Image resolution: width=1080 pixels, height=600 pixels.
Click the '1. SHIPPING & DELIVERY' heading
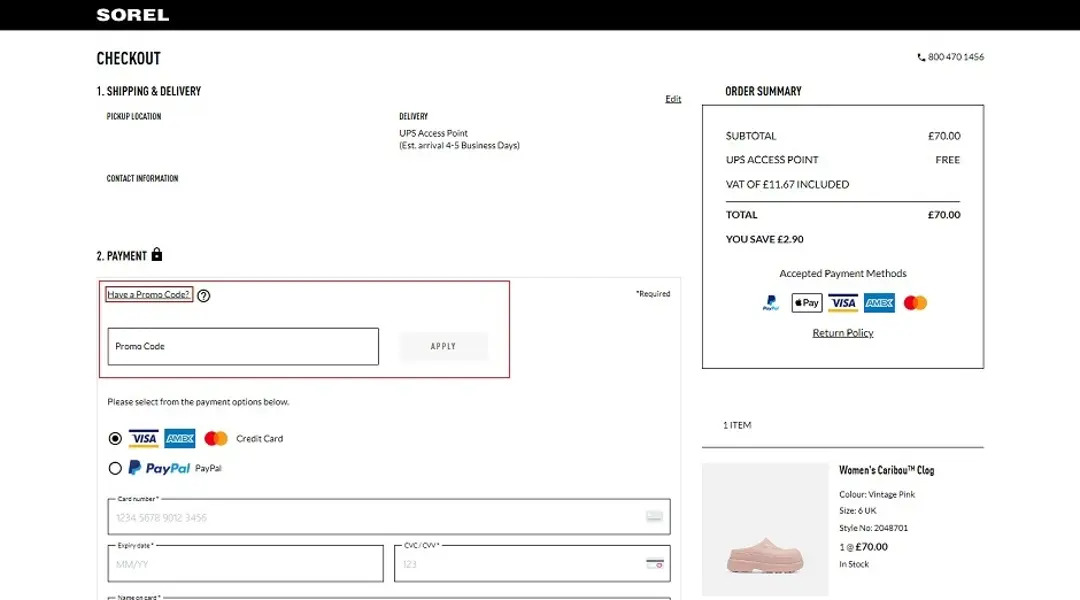149,91
